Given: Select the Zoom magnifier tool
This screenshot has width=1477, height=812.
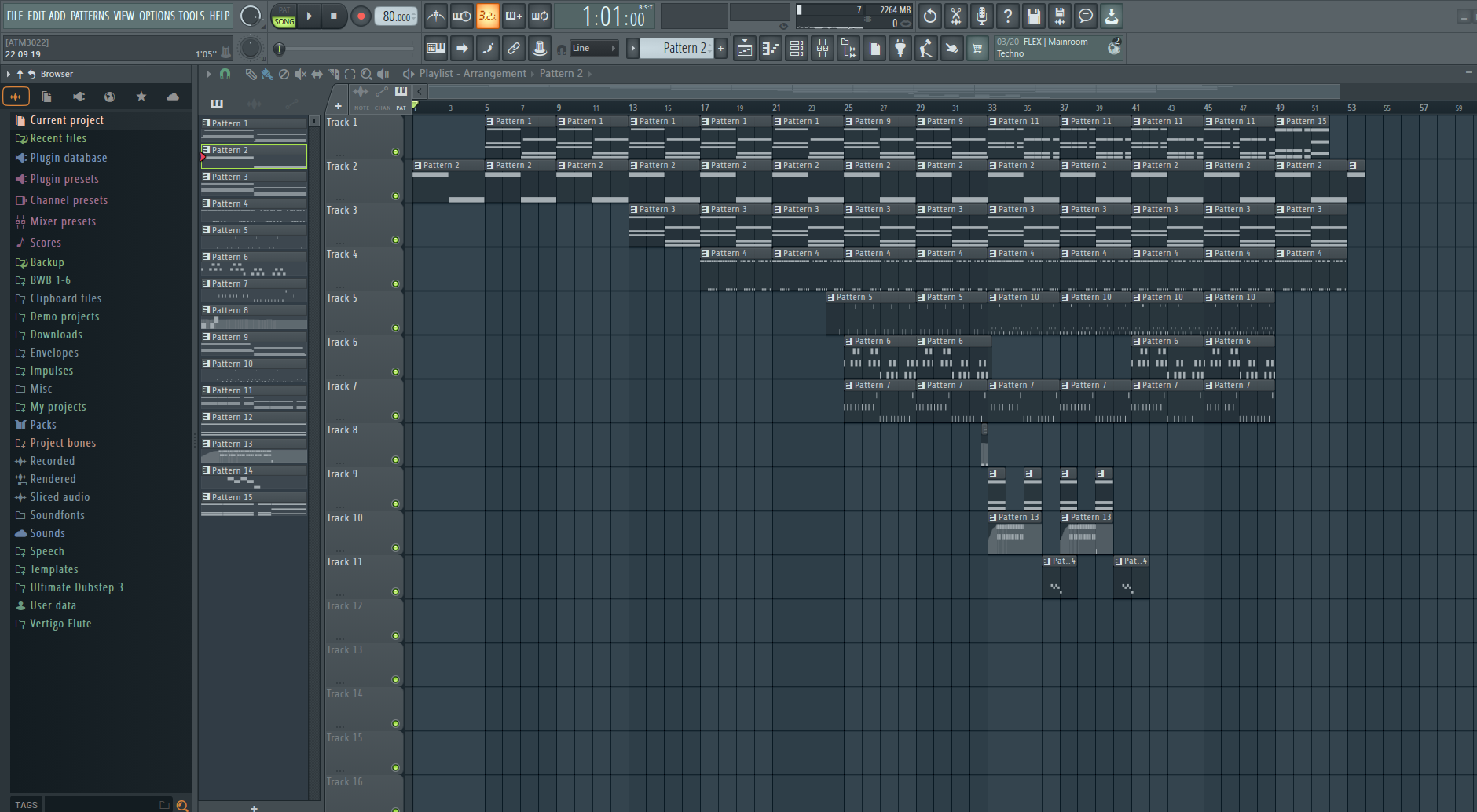Looking at the screenshot, I should (366, 74).
